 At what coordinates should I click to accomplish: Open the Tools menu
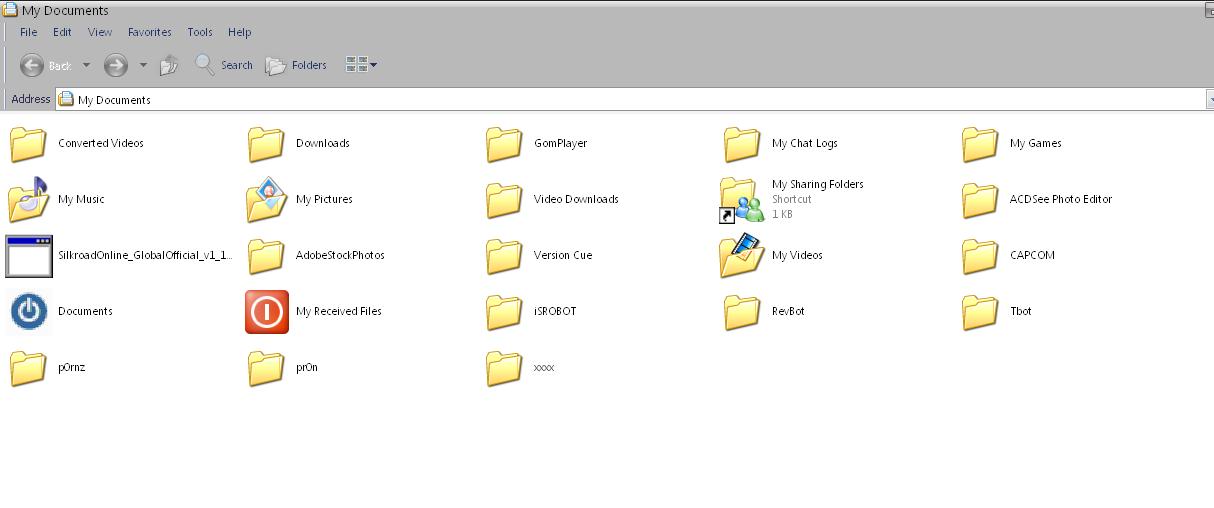coord(199,32)
